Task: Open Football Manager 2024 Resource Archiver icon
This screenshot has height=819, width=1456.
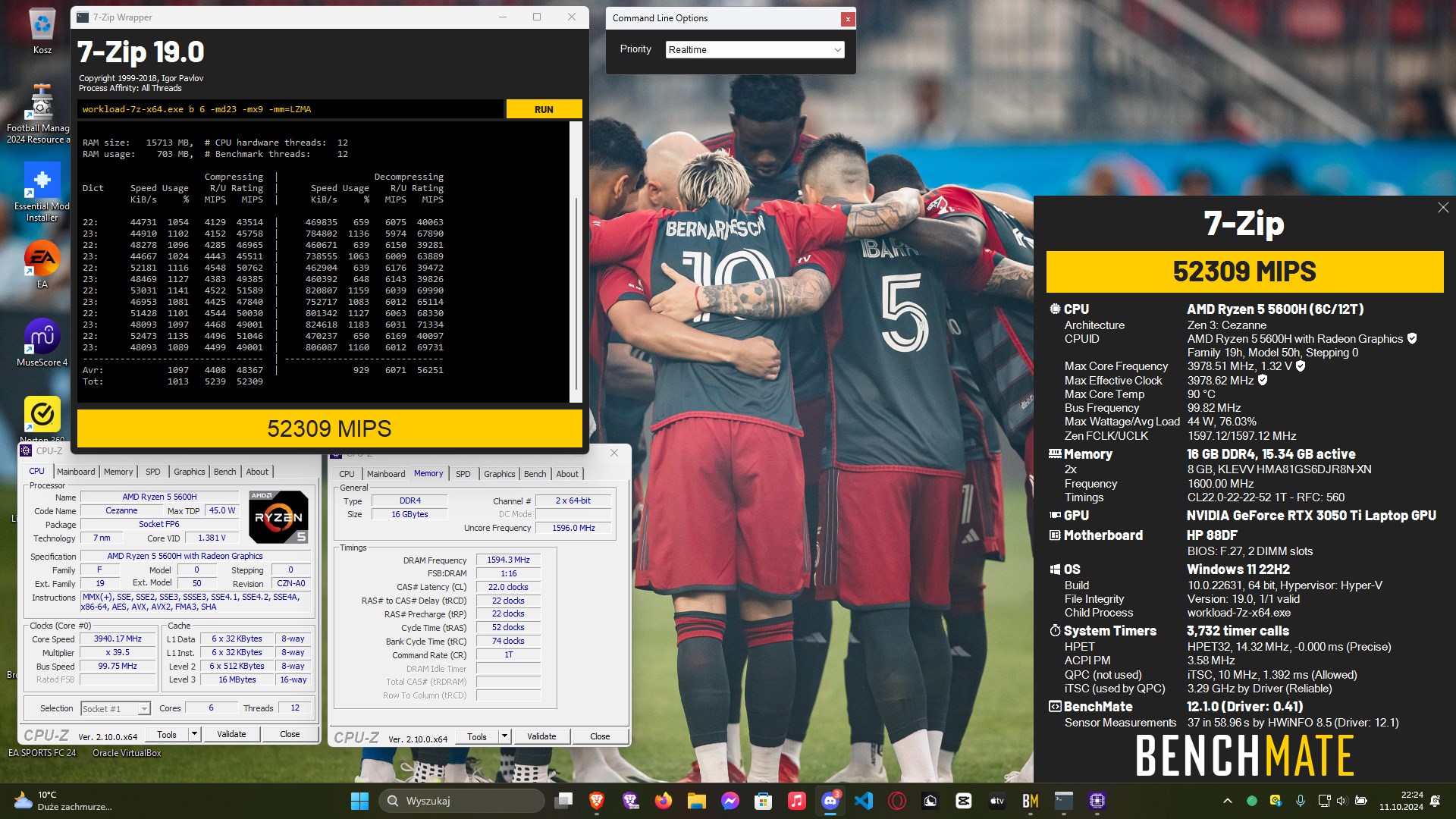Action: (x=38, y=114)
